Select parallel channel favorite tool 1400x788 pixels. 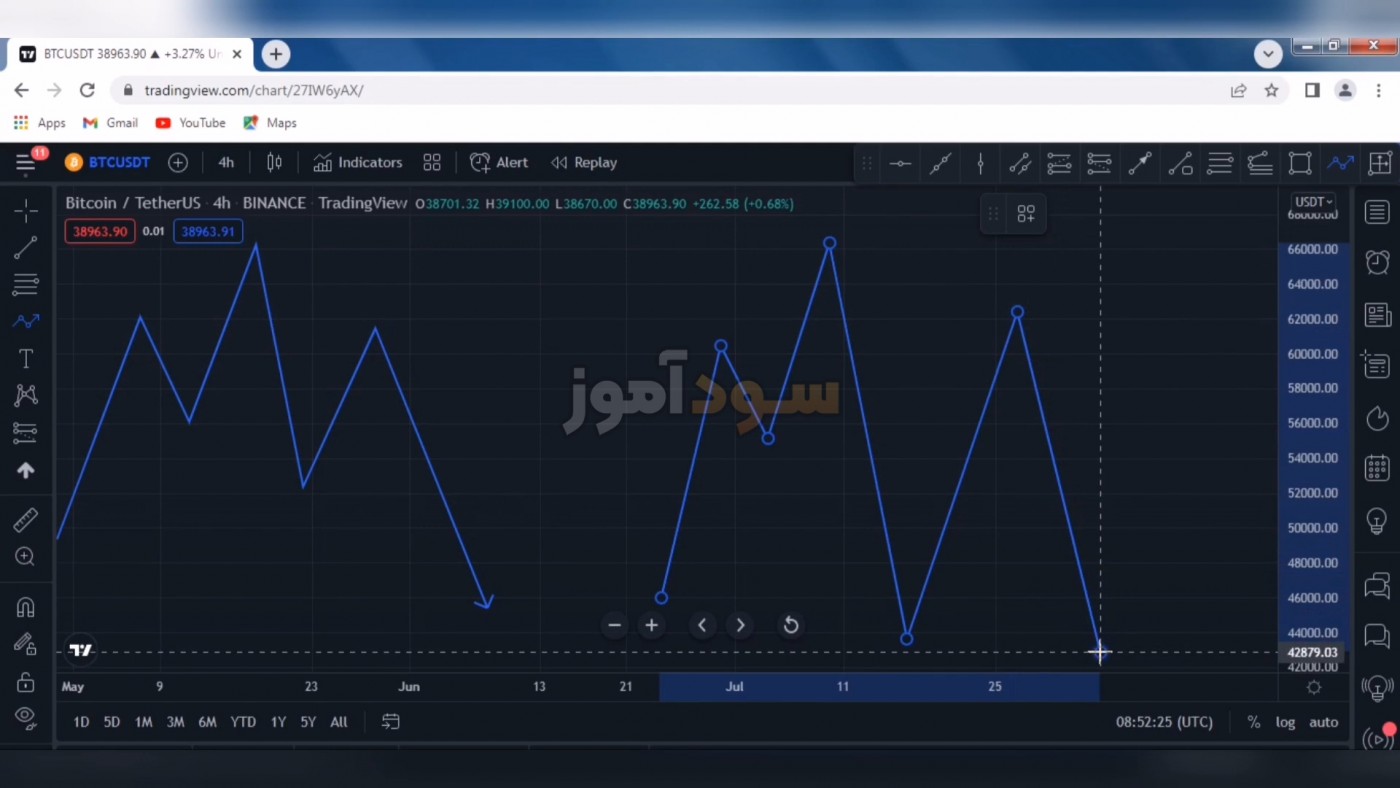(1020, 163)
